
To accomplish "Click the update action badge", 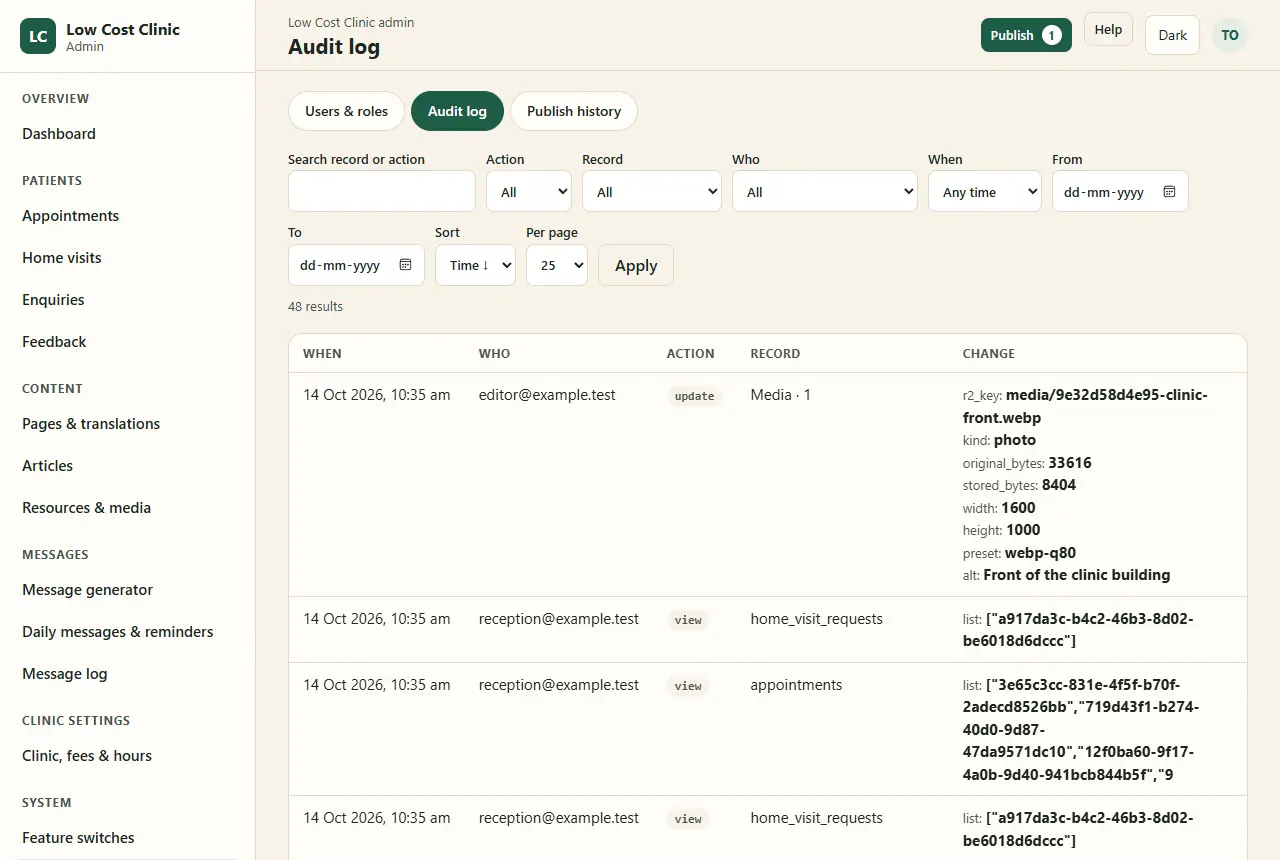I will pos(694,396).
